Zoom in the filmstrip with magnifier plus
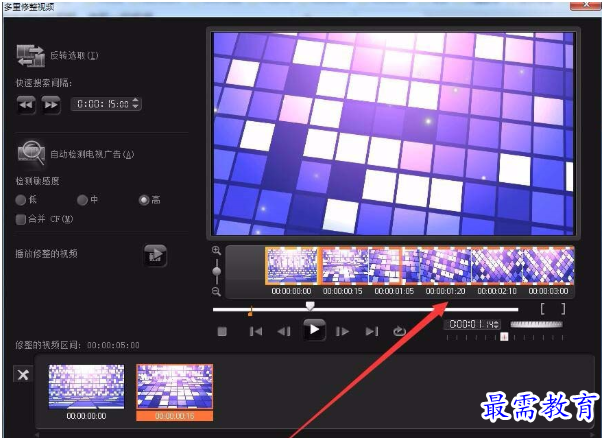The image size is (605, 438). pyautogui.click(x=216, y=250)
